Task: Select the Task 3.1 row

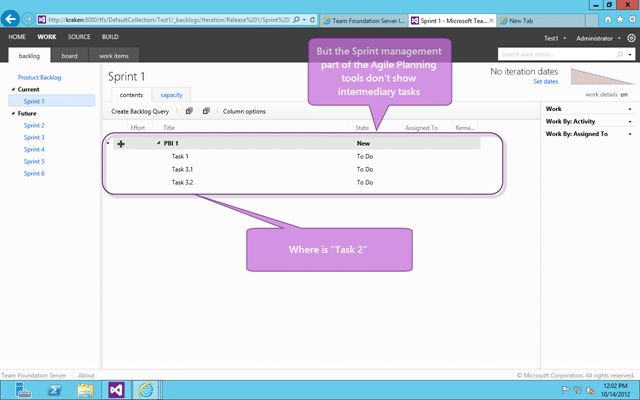Action: 296,169
